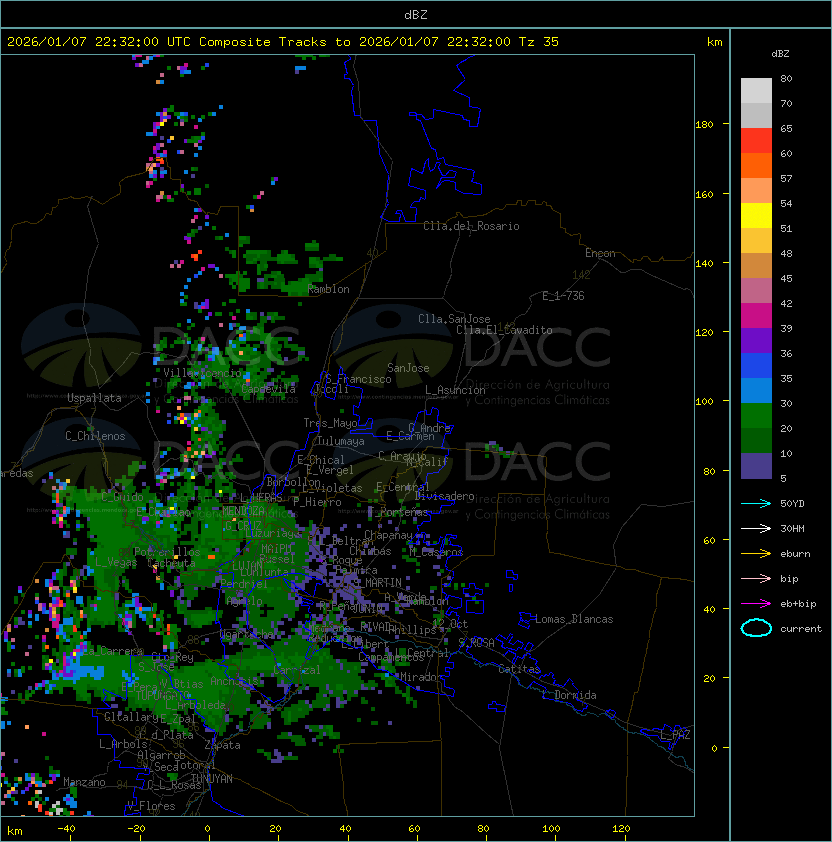Click the 80 dBZ scale label
Image resolution: width=832 pixels, height=842 pixels.
[x=786, y=78]
